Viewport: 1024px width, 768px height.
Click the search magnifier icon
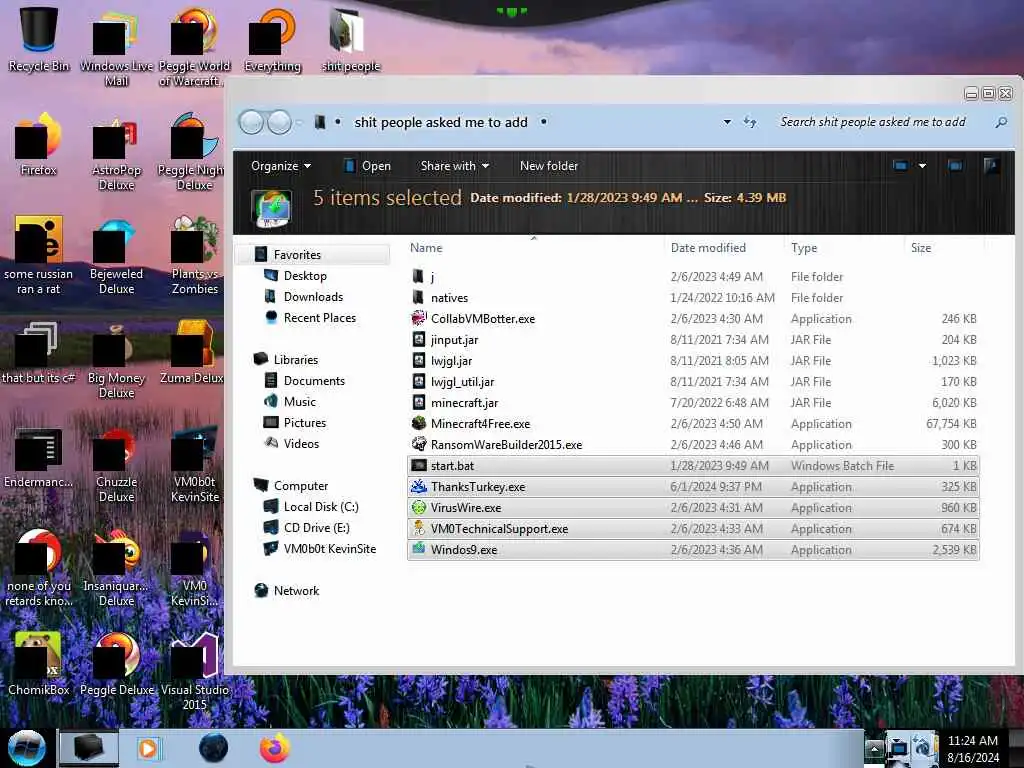click(1000, 122)
